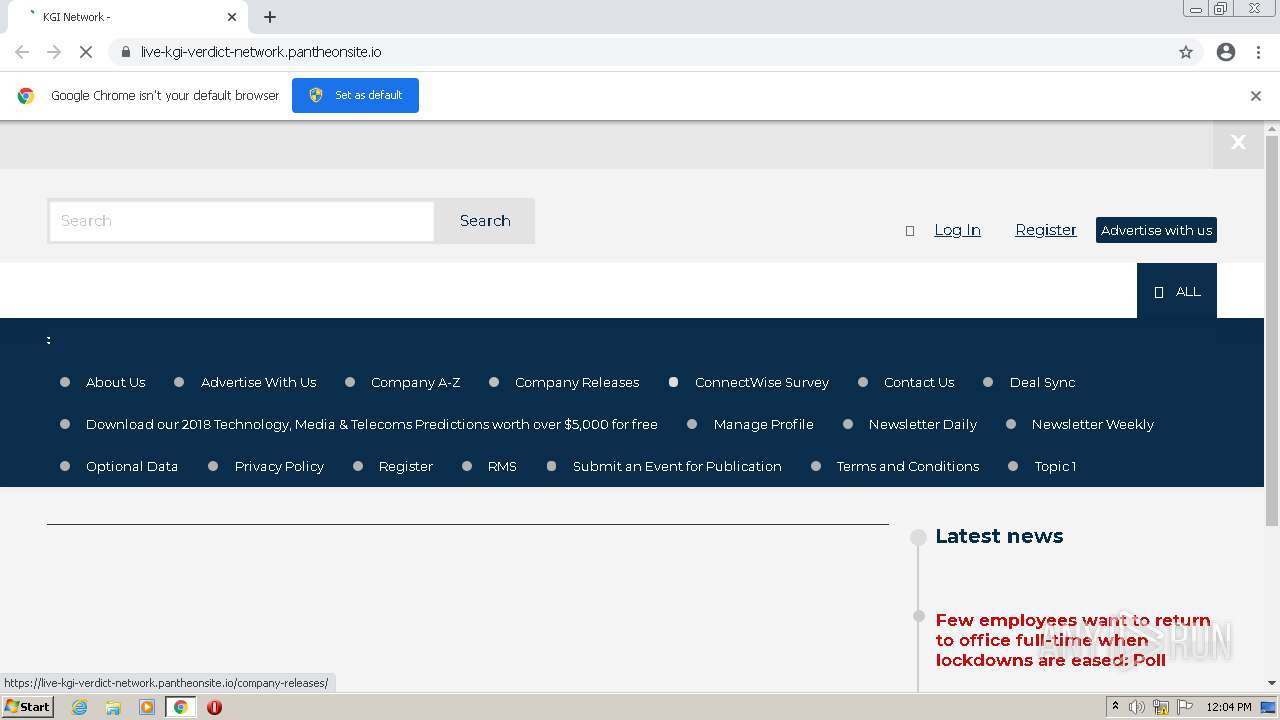Open the RMS link
Screen dimensions: 1280x720
[502, 466]
